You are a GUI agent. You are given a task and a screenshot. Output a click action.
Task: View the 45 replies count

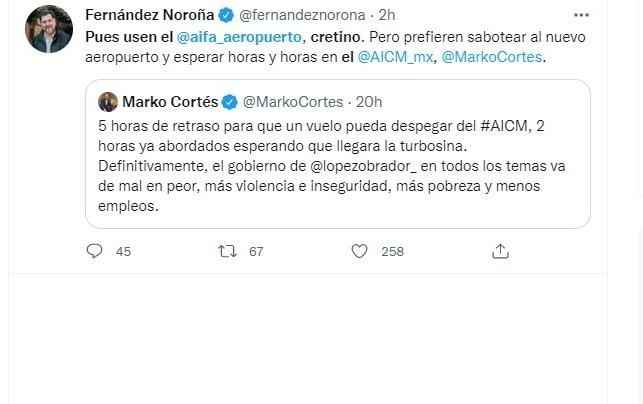pos(123,252)
